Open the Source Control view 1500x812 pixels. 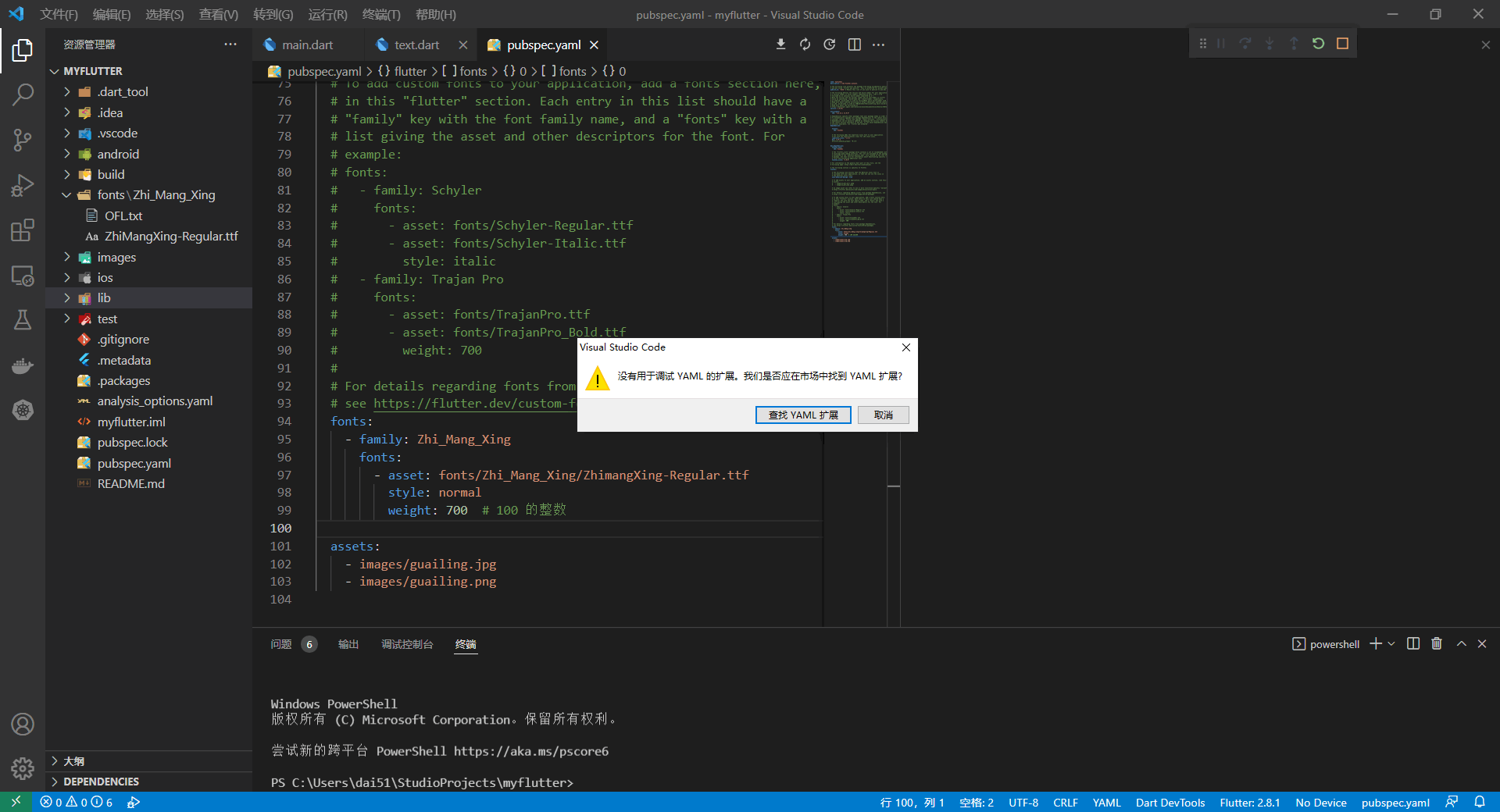pyautogui.click(x=23, y=139)
